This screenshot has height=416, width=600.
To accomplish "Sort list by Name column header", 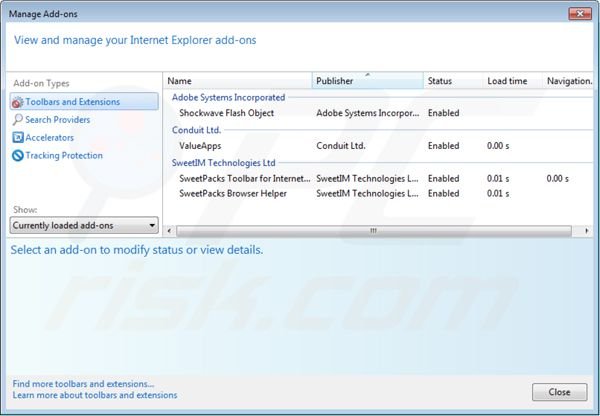I will tap(238, 81).
